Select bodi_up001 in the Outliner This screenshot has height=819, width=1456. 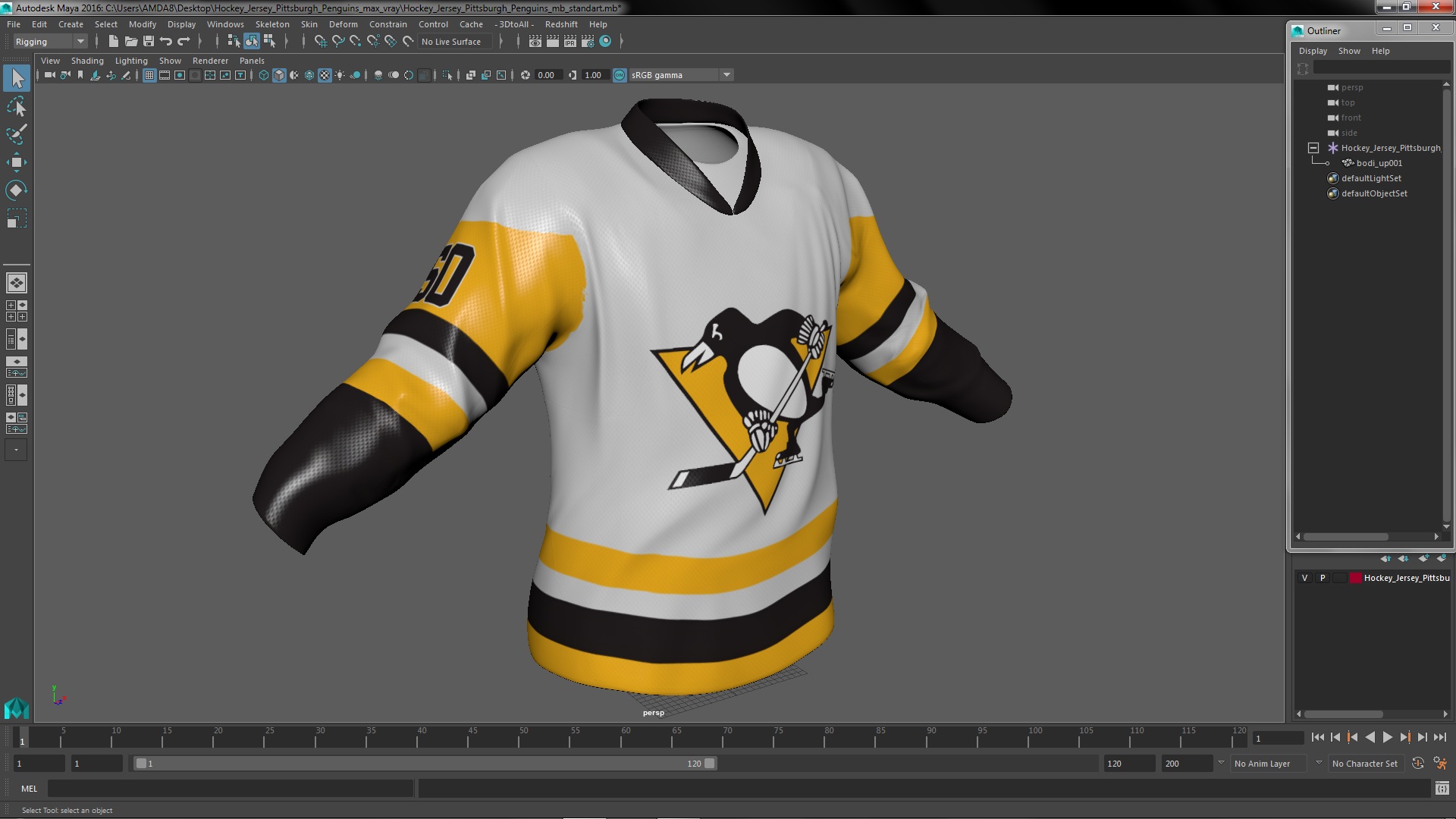click(x=1379, y=163)
